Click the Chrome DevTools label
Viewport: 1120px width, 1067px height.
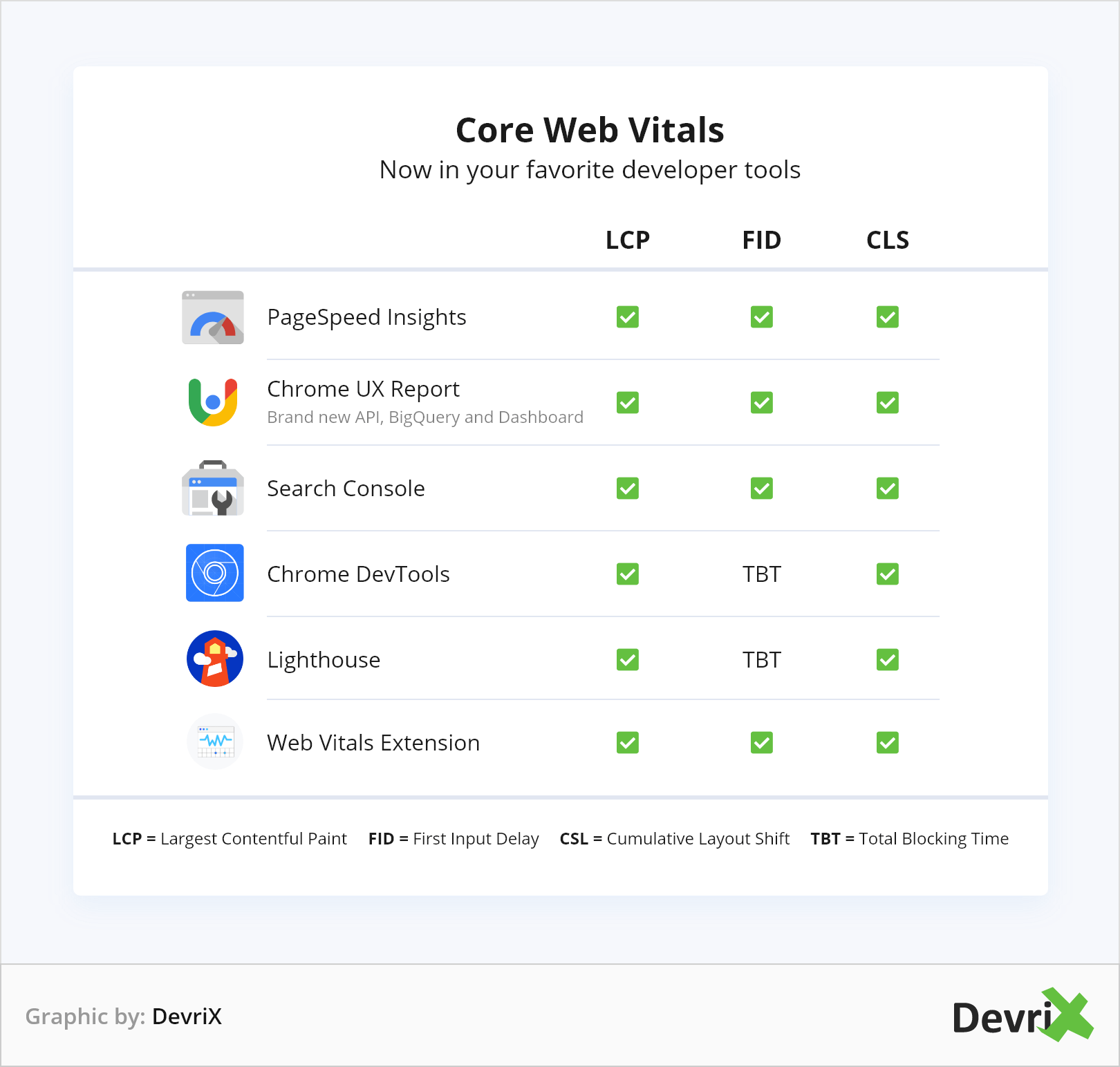[x=358, y=574]
